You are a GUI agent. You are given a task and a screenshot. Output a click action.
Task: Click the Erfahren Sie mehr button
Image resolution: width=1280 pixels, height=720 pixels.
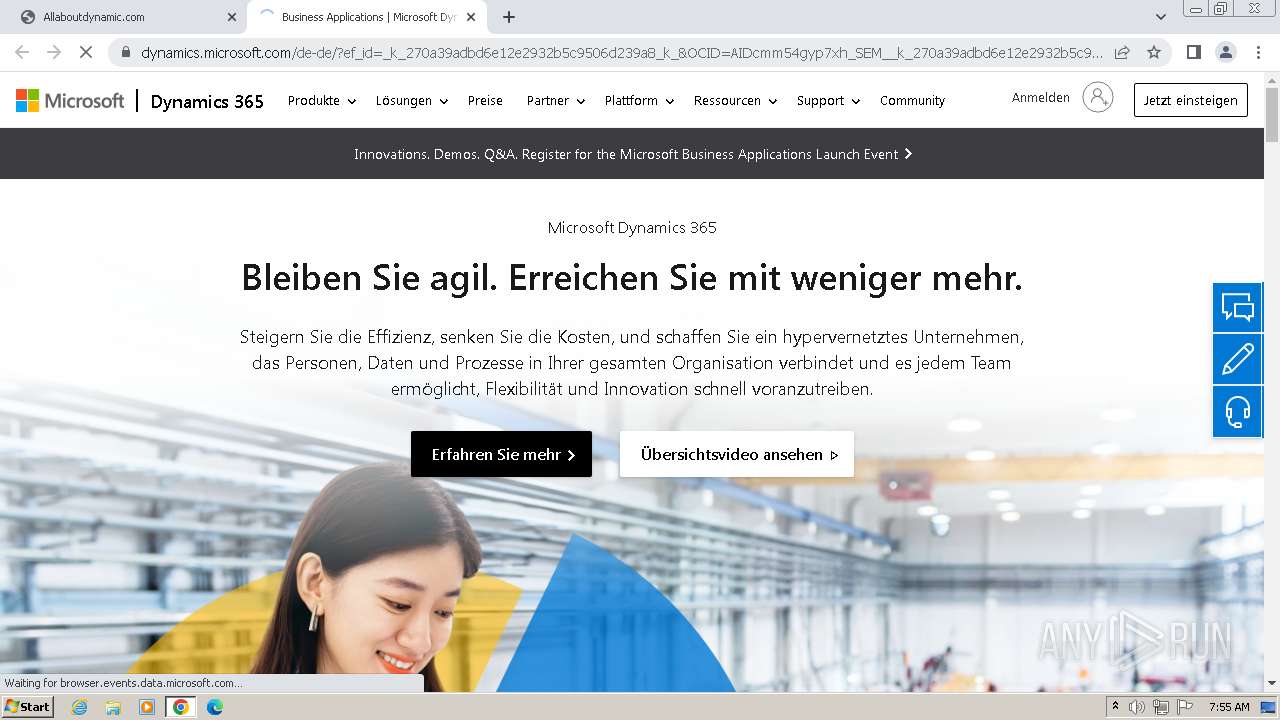tap(501, 454)
